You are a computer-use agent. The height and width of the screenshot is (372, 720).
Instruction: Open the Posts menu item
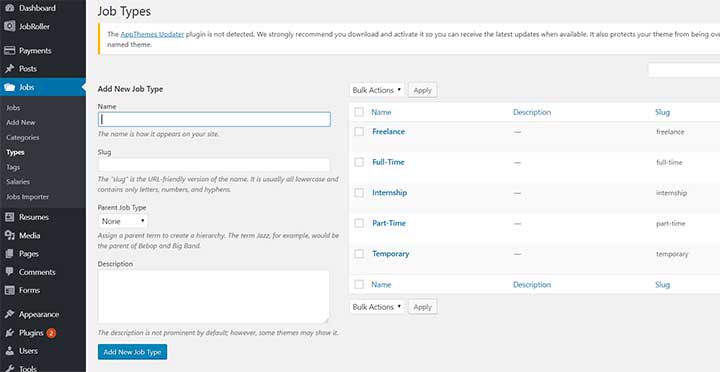[x=28, y=69]
